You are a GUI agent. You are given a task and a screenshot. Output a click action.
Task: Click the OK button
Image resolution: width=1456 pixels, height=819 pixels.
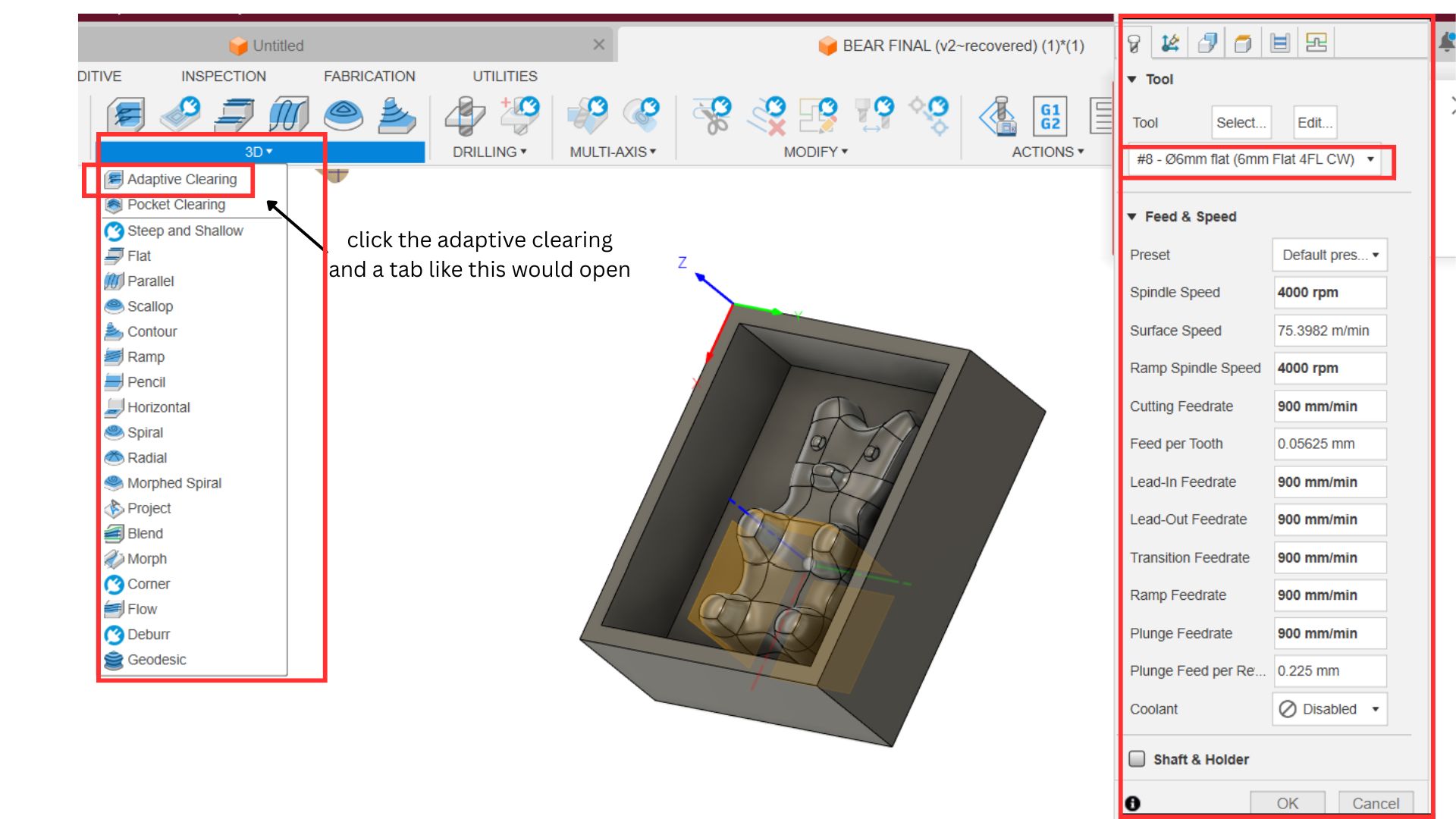1288,803
